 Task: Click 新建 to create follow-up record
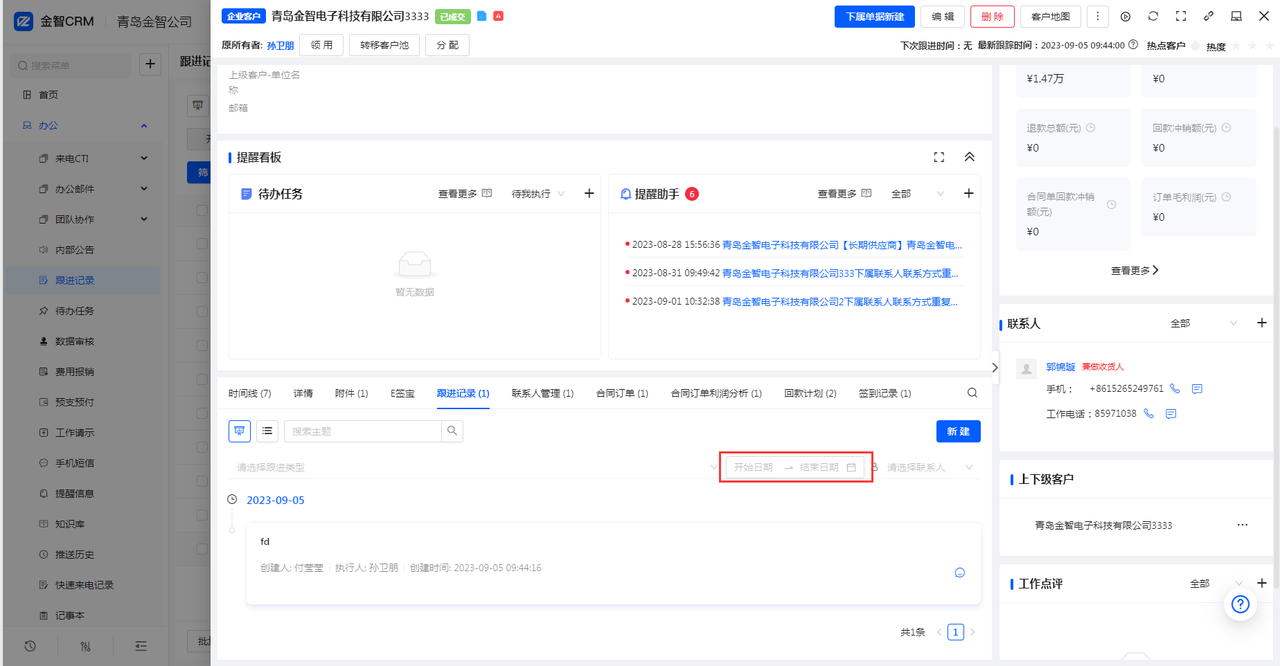(x=958, y=431)
